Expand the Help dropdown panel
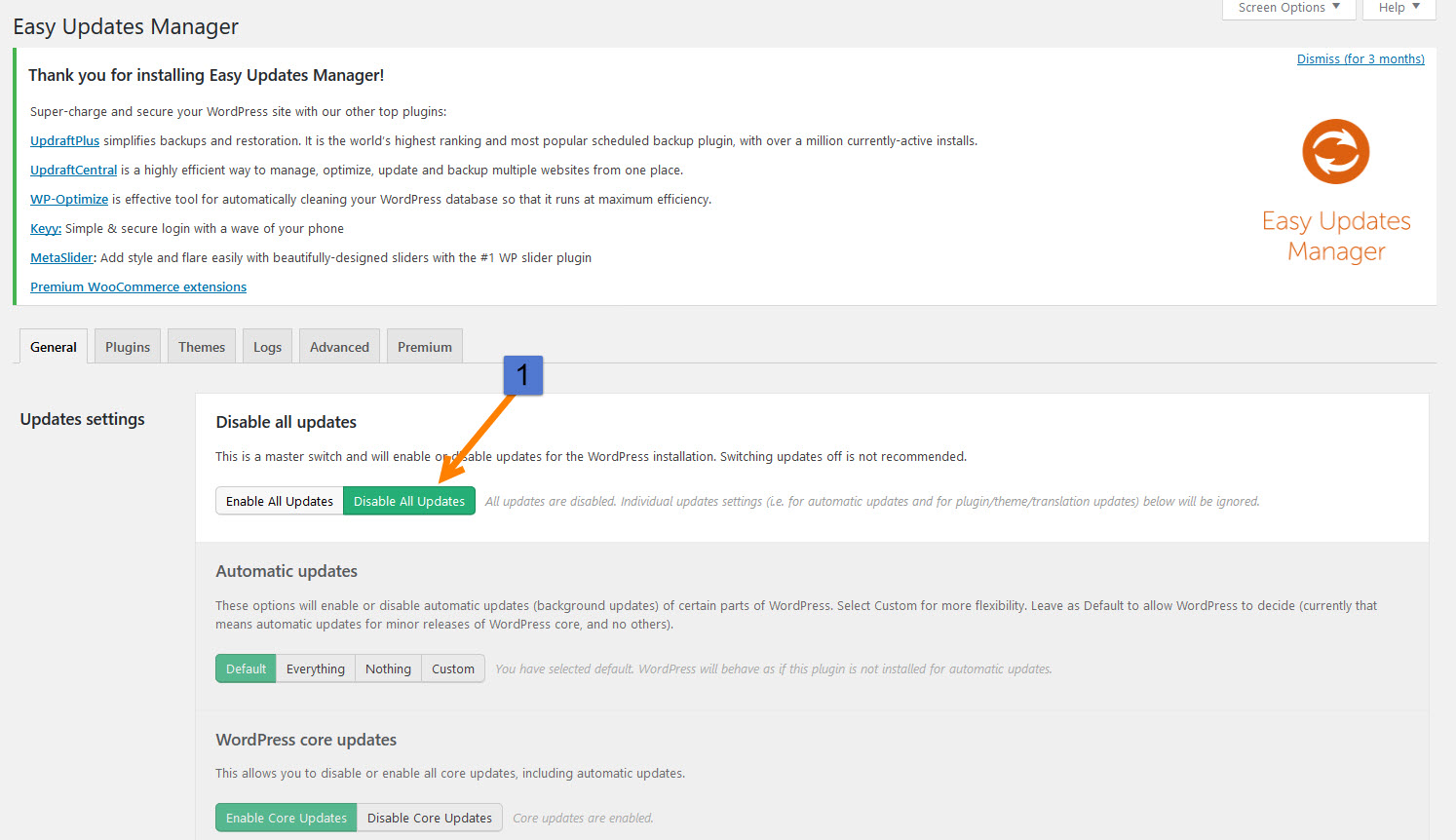The image size is (1456, 840). pyautogui.click(x=1399, y=8)
